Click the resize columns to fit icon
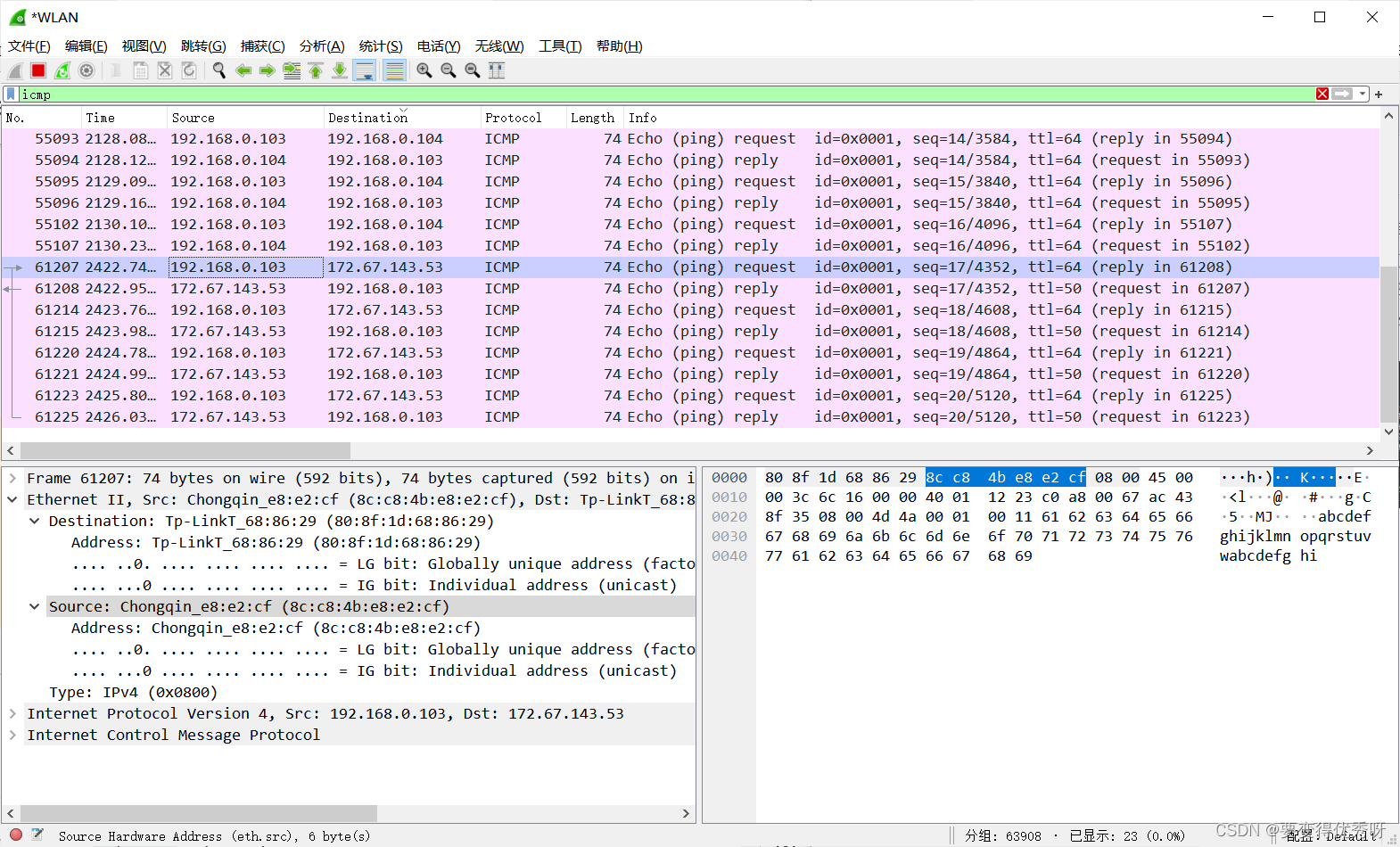This screenshot has height=847, width=1400. point(497,70)
